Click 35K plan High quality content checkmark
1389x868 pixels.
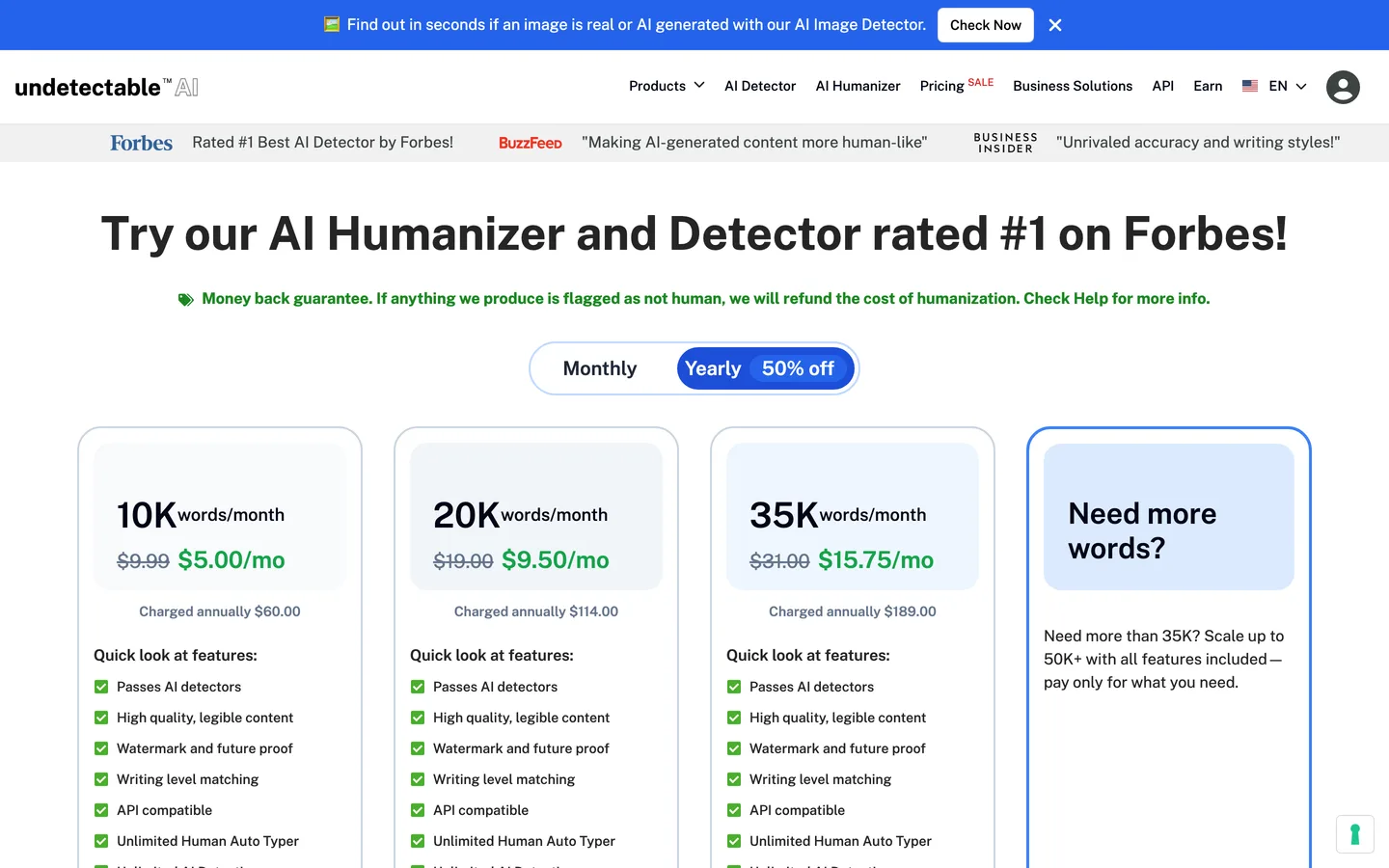pyautogui.click(x=734, y=718)
